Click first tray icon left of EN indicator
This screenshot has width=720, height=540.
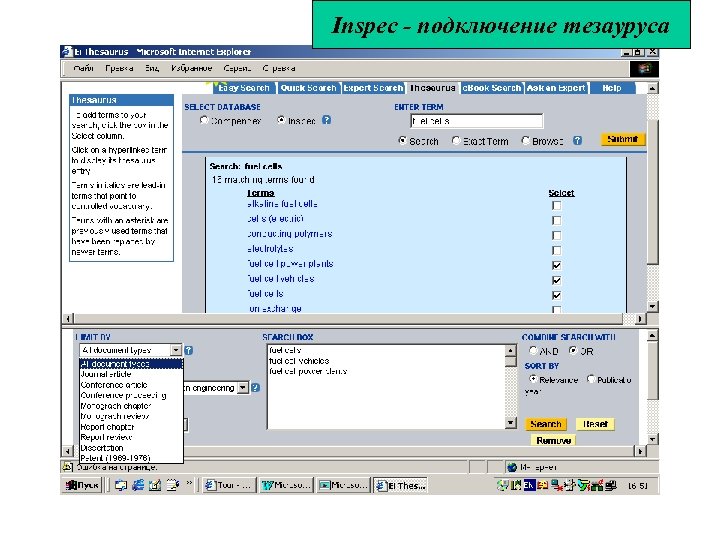click(516, 485)
